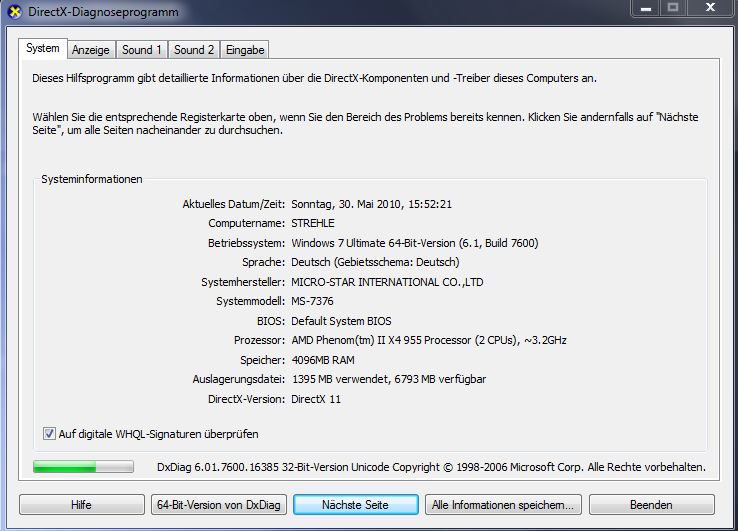Click the DirectX icon in the title bar
Screen dimensions: 738x531
[15, 11]
